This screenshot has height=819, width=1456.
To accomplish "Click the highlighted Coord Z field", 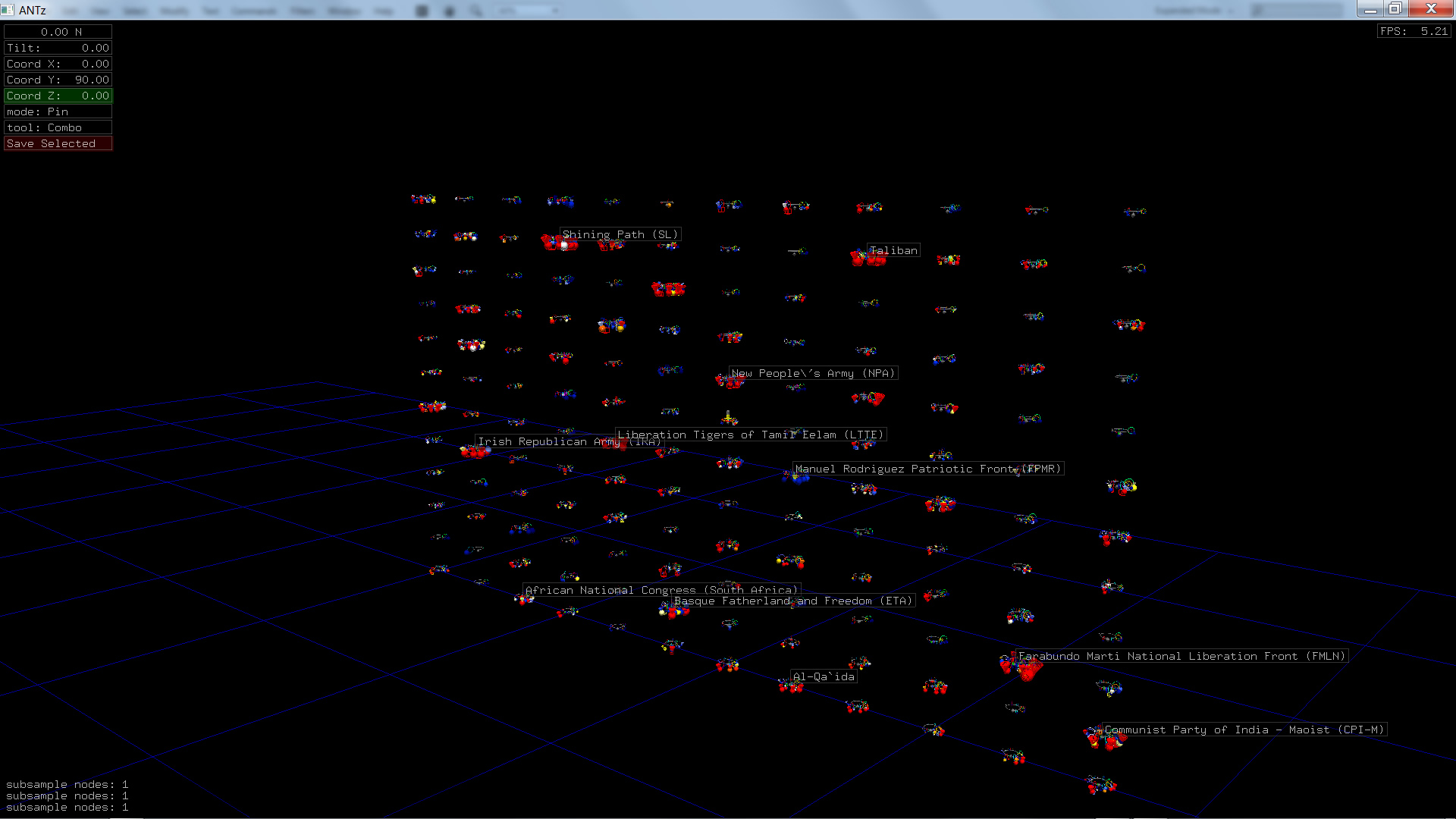I will 58,96.
